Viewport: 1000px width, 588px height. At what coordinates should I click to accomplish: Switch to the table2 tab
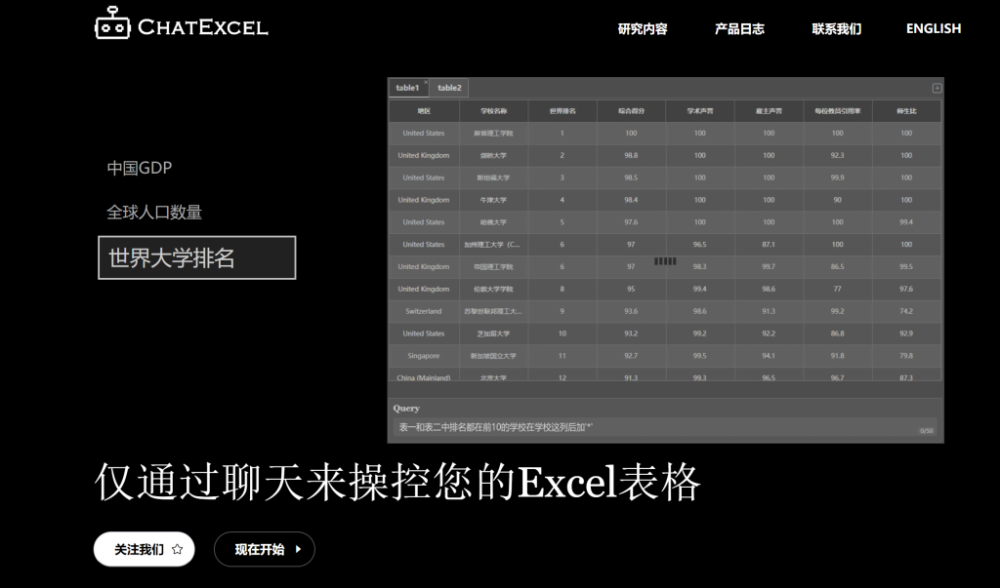[450, 88]
